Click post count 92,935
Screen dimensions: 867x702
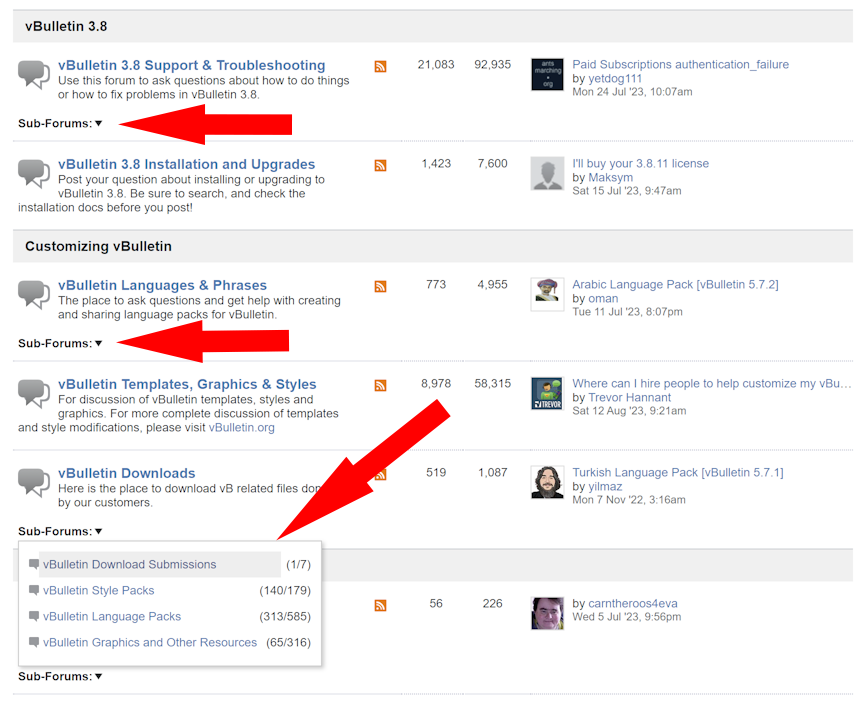[492, 64]
